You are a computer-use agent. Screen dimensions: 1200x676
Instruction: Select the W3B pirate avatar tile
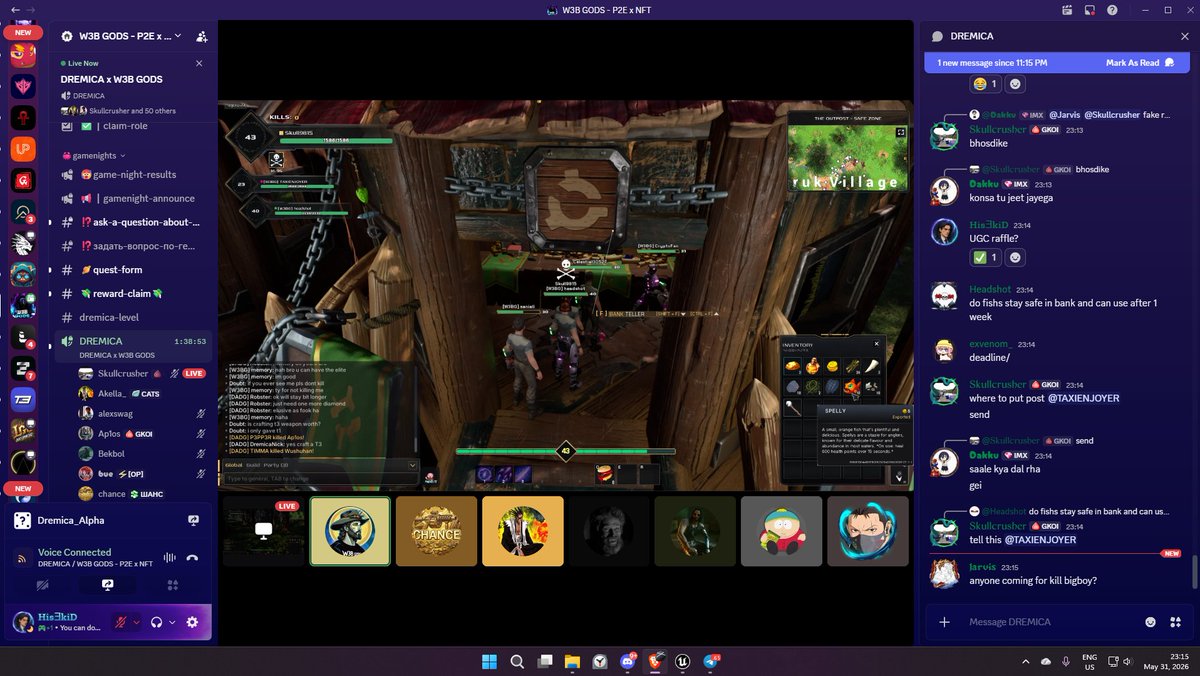350,531
